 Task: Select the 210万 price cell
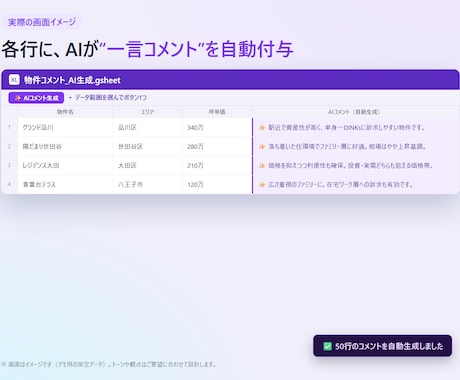click(217, 165)
